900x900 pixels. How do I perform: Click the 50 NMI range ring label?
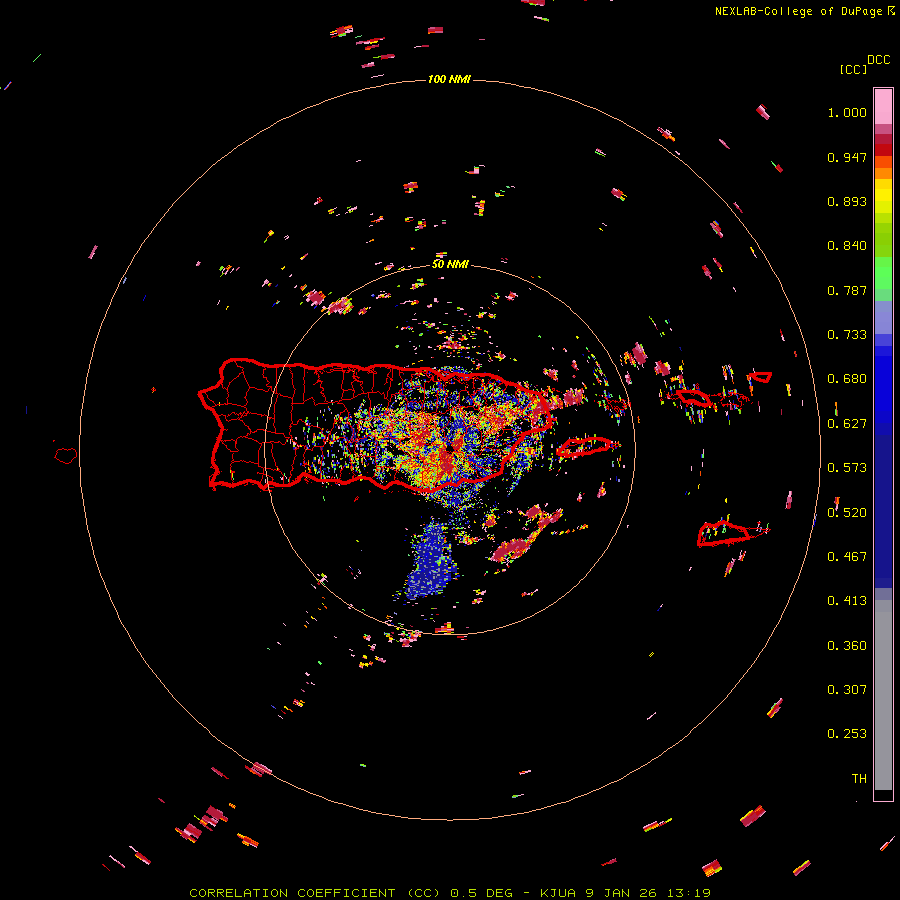pyautogui.click(x=450, y=264)
